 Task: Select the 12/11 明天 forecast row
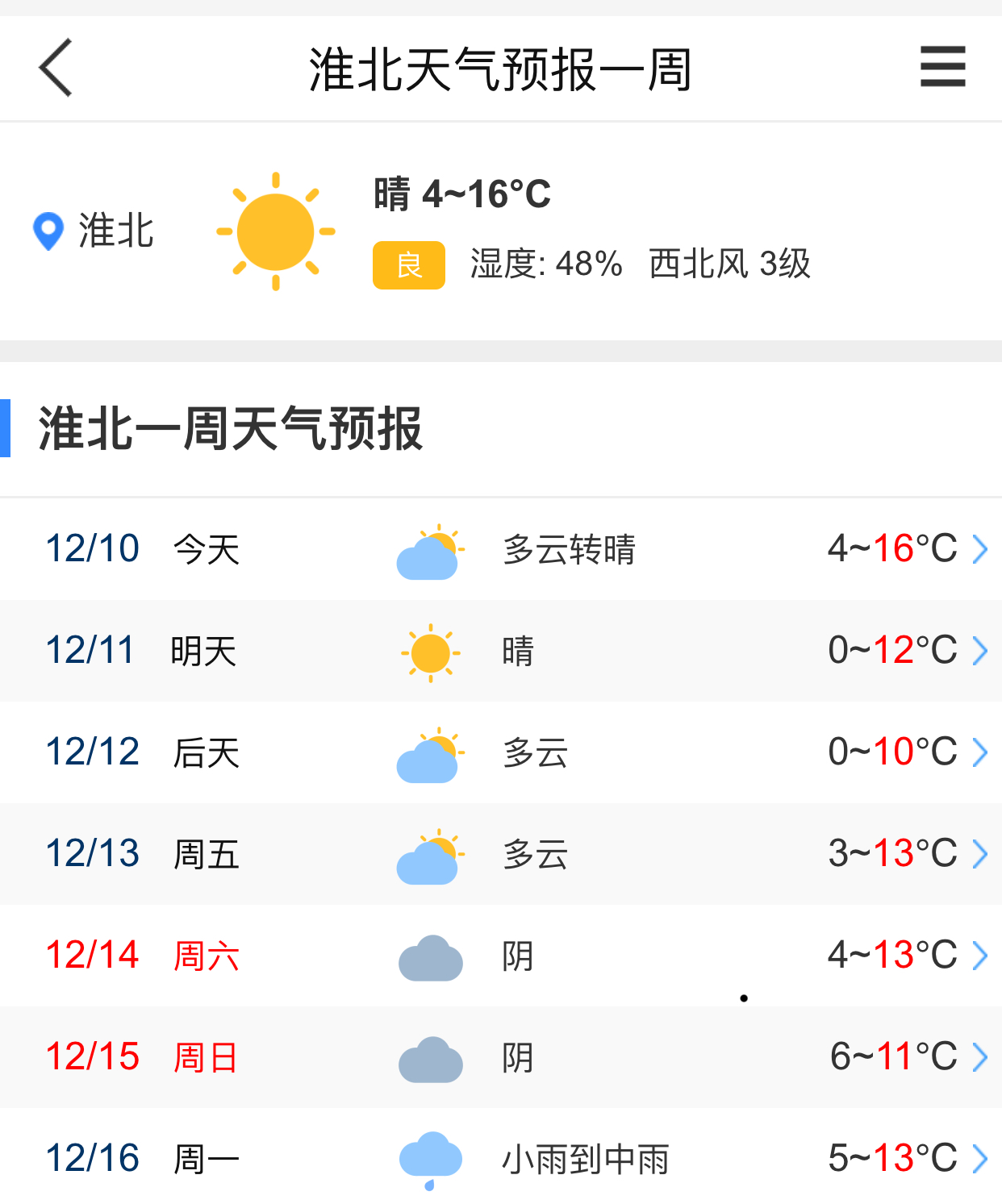coord(501,651)
